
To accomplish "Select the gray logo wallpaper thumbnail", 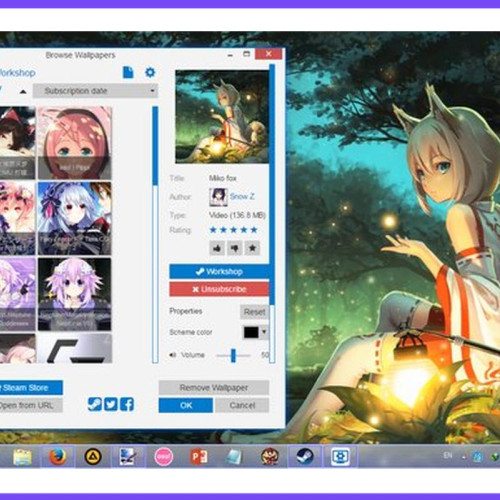I will (x=75, y=348).
